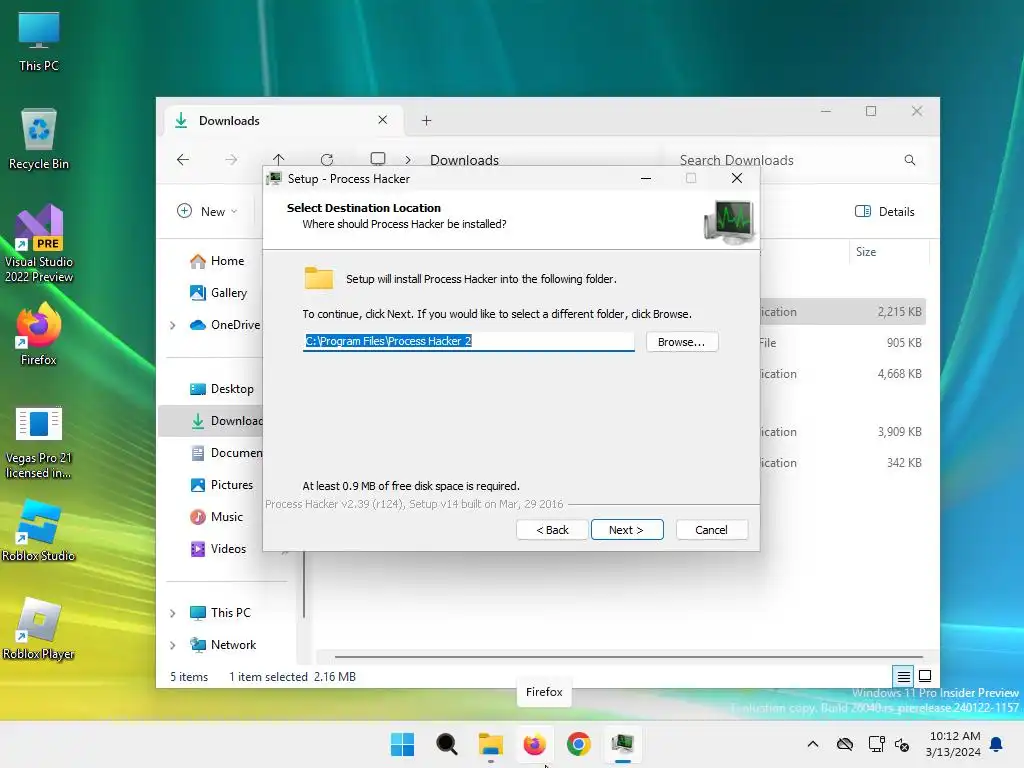
Task: Open the Recycle Bin desktop icon
Action: (x=39, y=139)
